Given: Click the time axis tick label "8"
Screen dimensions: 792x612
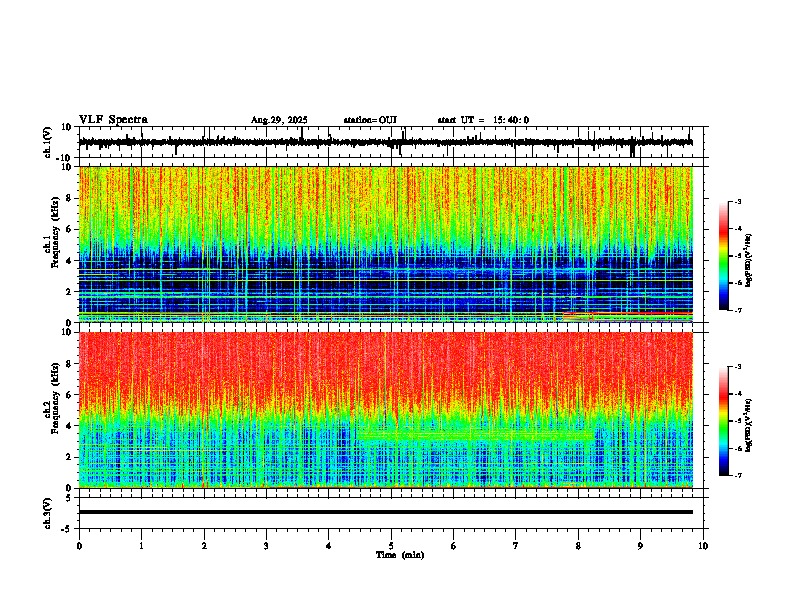Looking at the screenshot, I should coord(578,546).
